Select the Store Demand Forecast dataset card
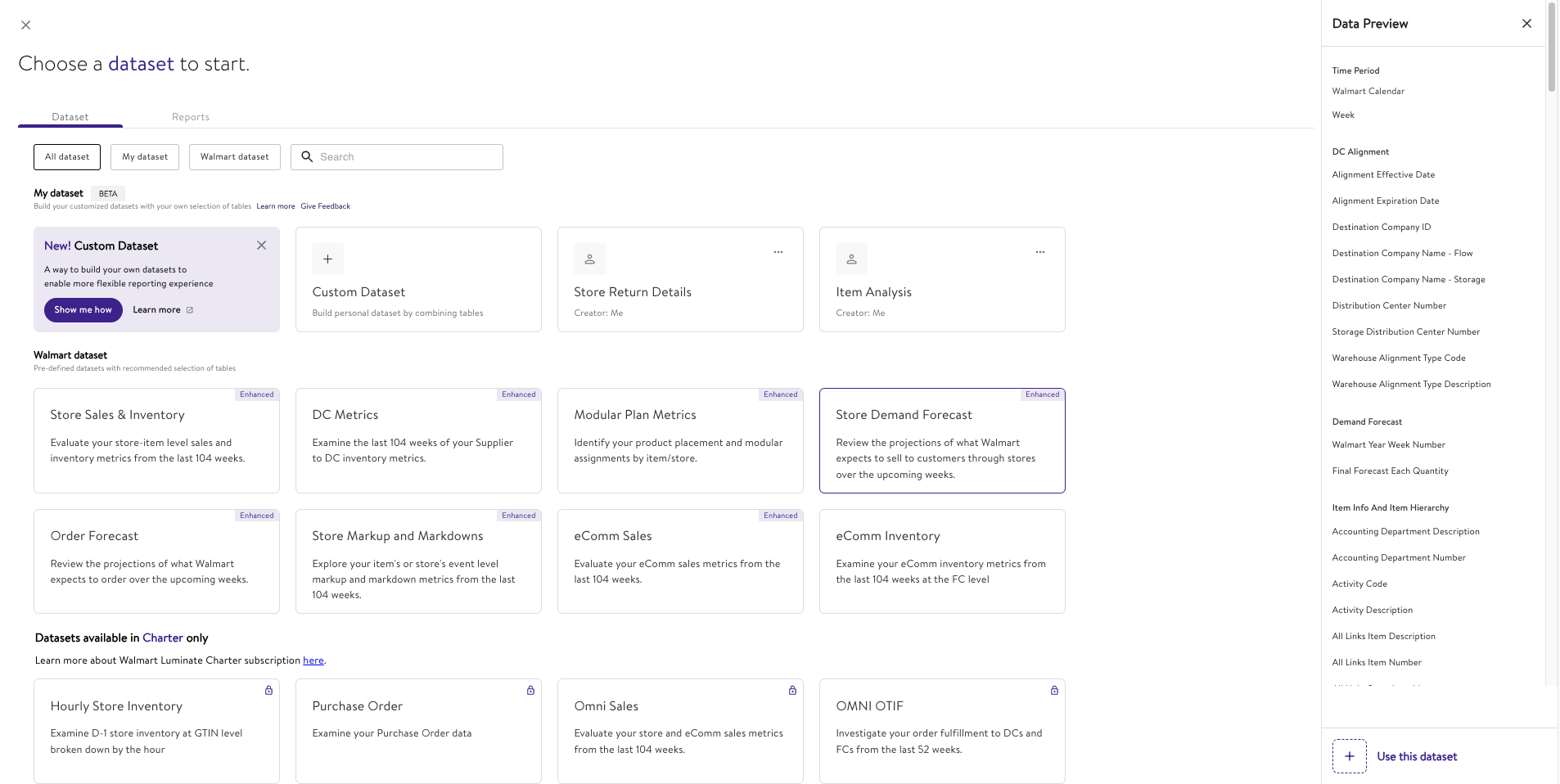Viewport: 1560px width, 784px height. 942,440
